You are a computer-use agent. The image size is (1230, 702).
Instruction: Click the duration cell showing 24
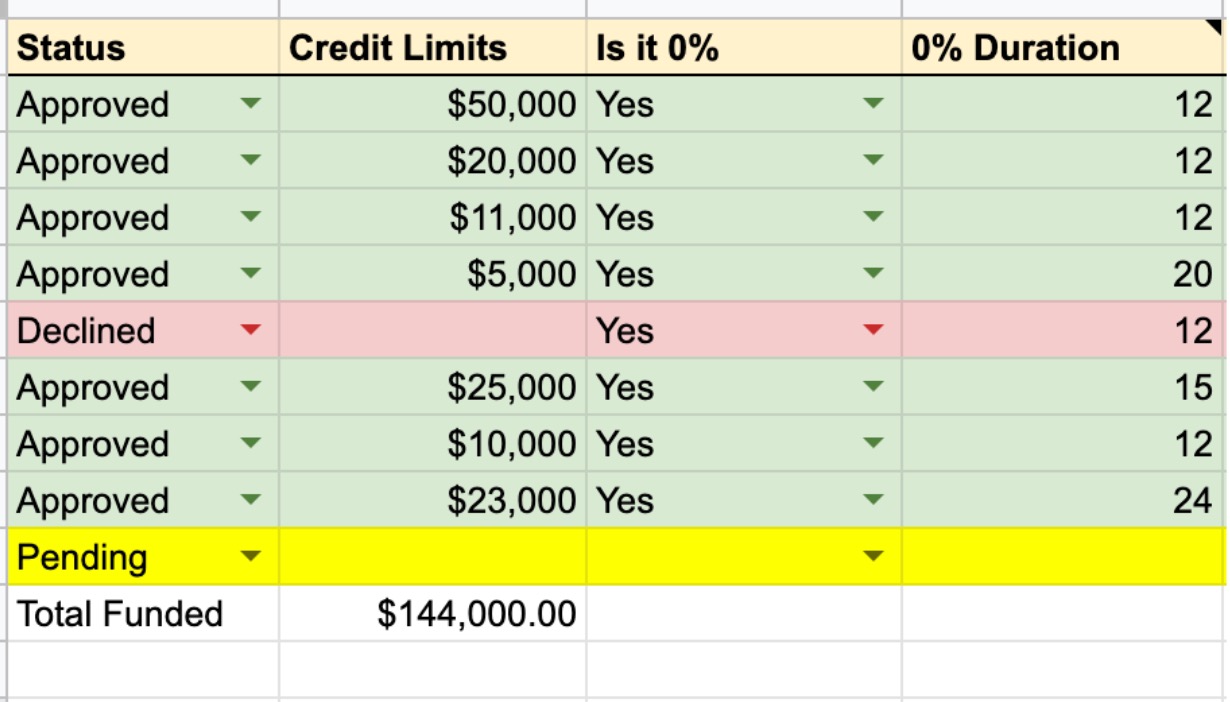pos(1062,500)
